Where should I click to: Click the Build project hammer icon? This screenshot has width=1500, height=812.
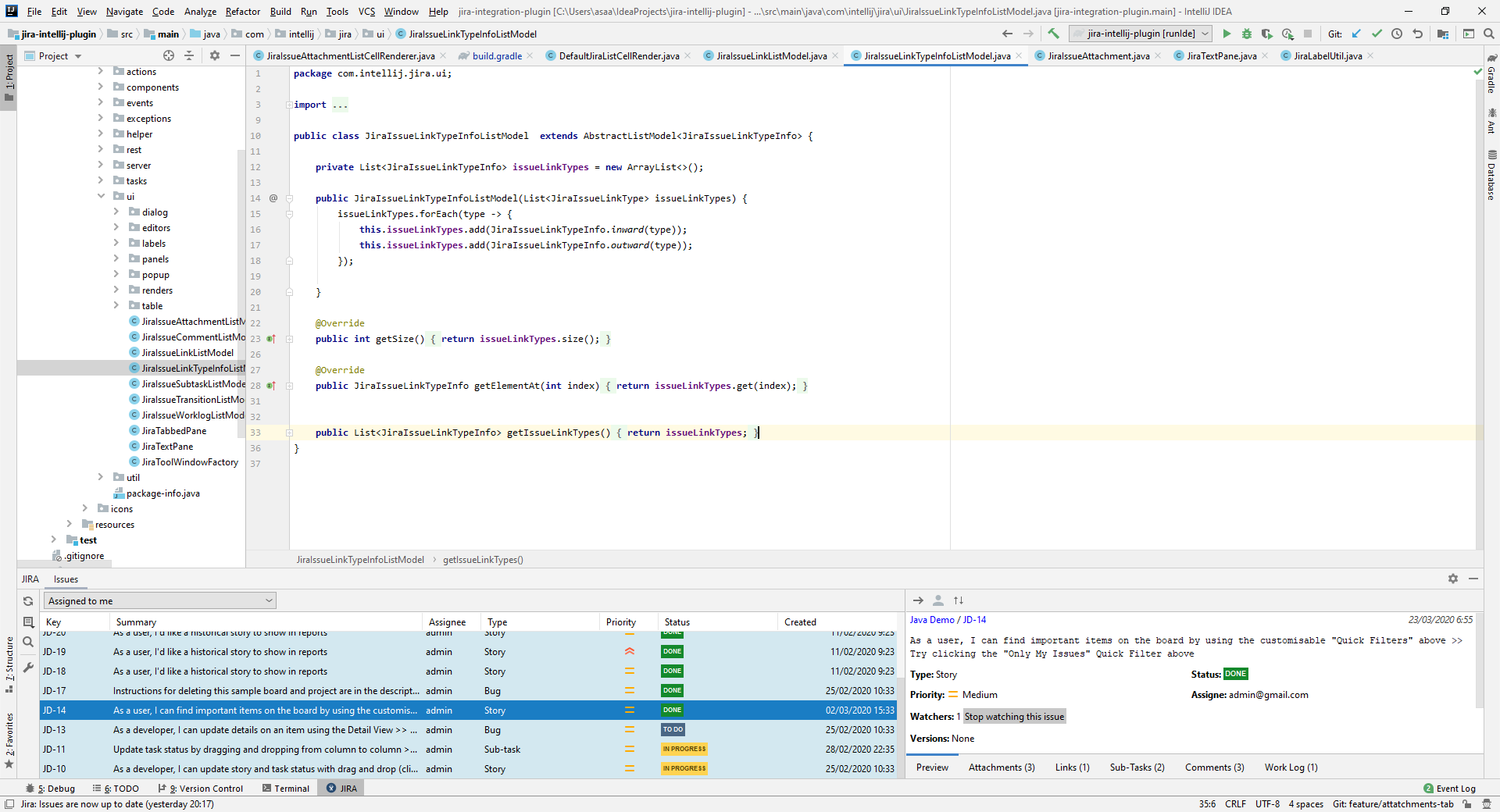[1053, 34]
